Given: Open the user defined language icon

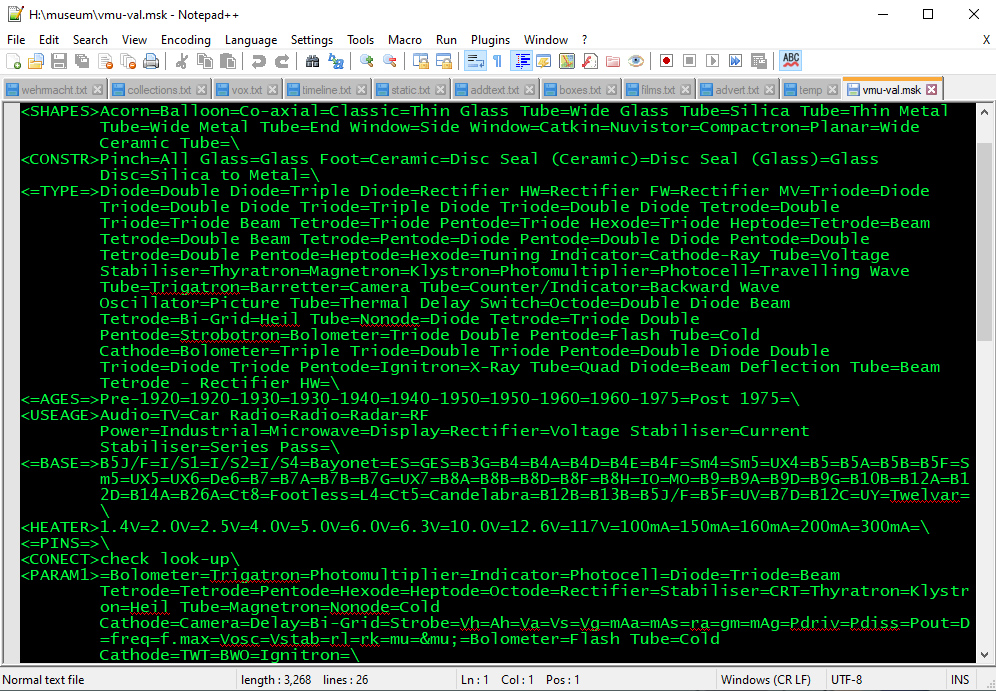Looking at the screenshot, I should point(544,61).
